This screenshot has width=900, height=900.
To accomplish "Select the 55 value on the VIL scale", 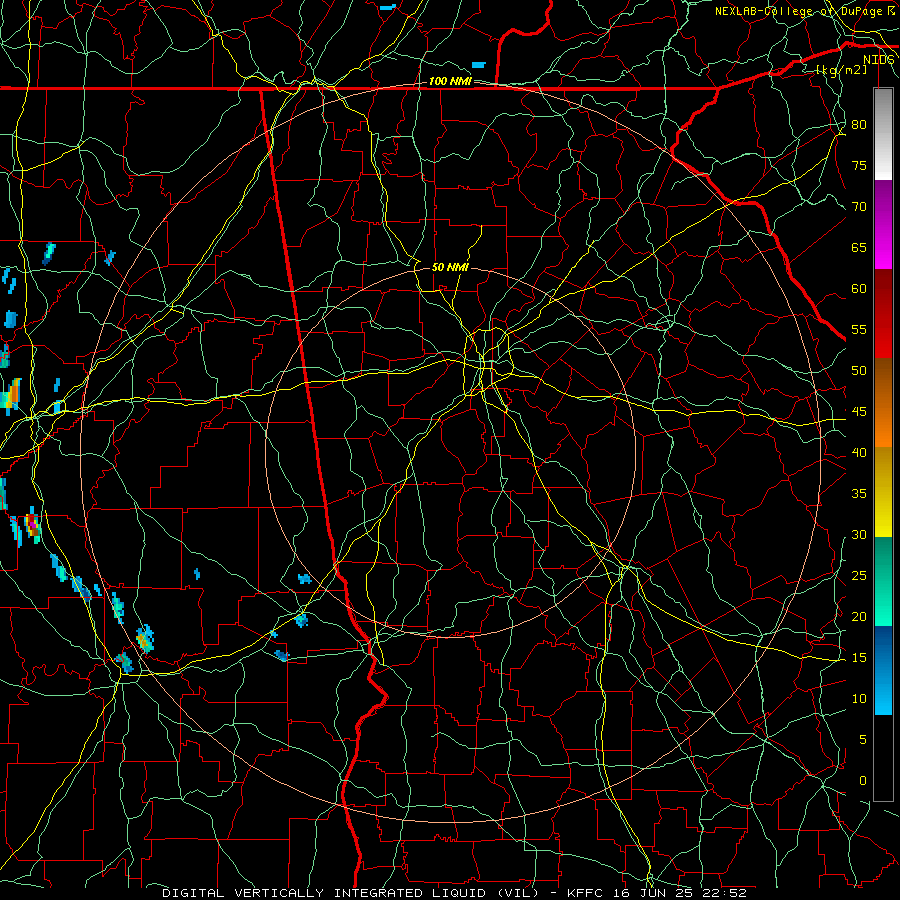I will pyautogui.click(x=859, y=330).
